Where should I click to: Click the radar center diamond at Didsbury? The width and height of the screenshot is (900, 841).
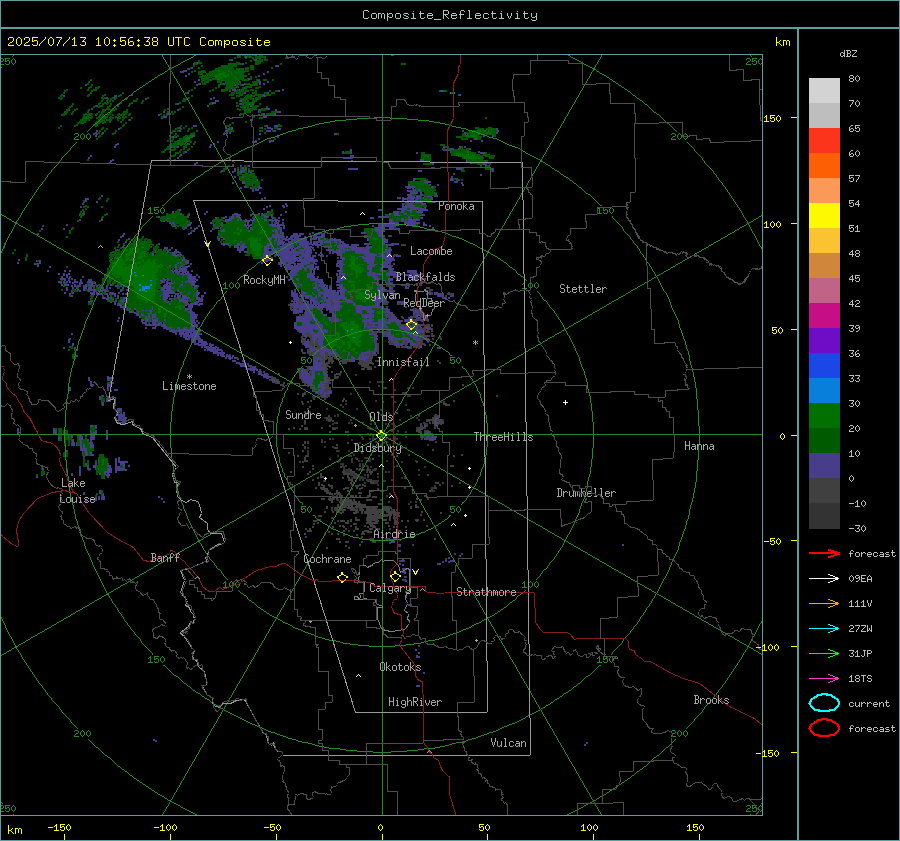point(382,435)
